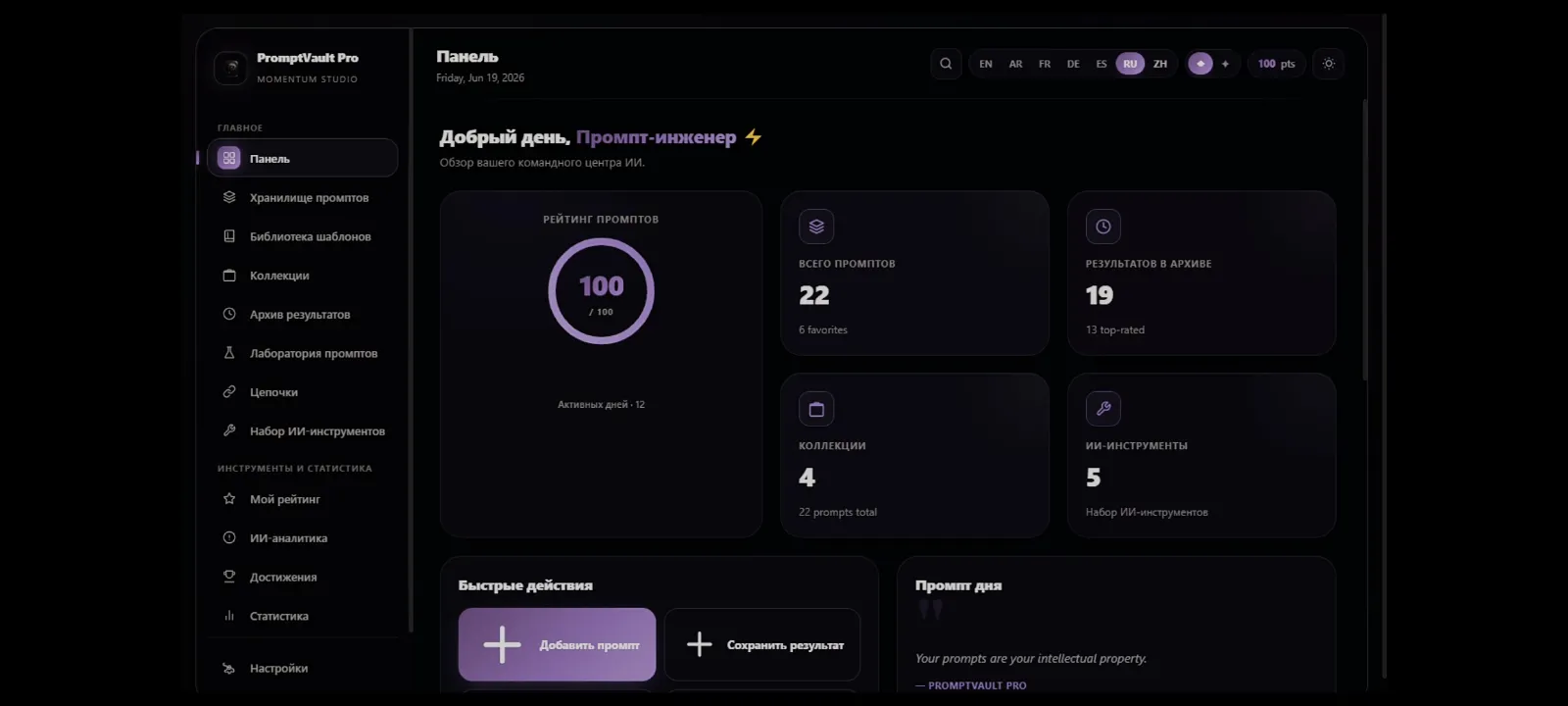Open the Всего промптов card value 22

pyautogui.click(x=814, y=295)
